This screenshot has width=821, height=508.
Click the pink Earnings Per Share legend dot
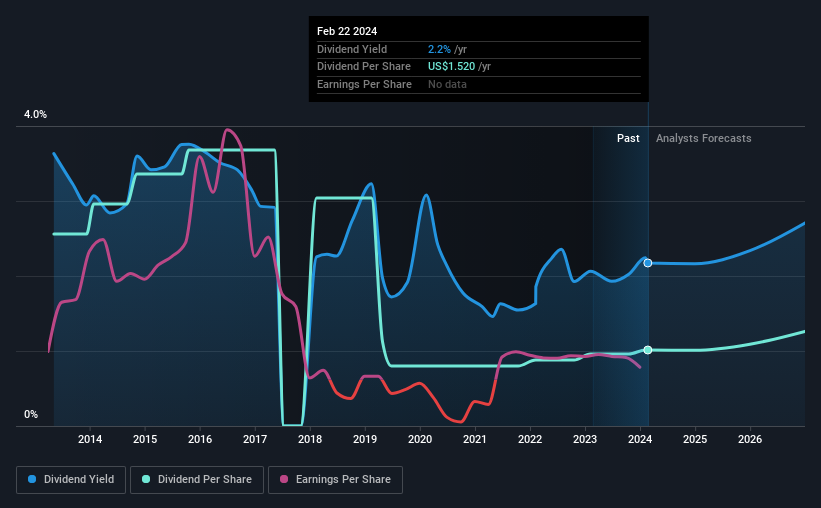(x=284, y=479)
